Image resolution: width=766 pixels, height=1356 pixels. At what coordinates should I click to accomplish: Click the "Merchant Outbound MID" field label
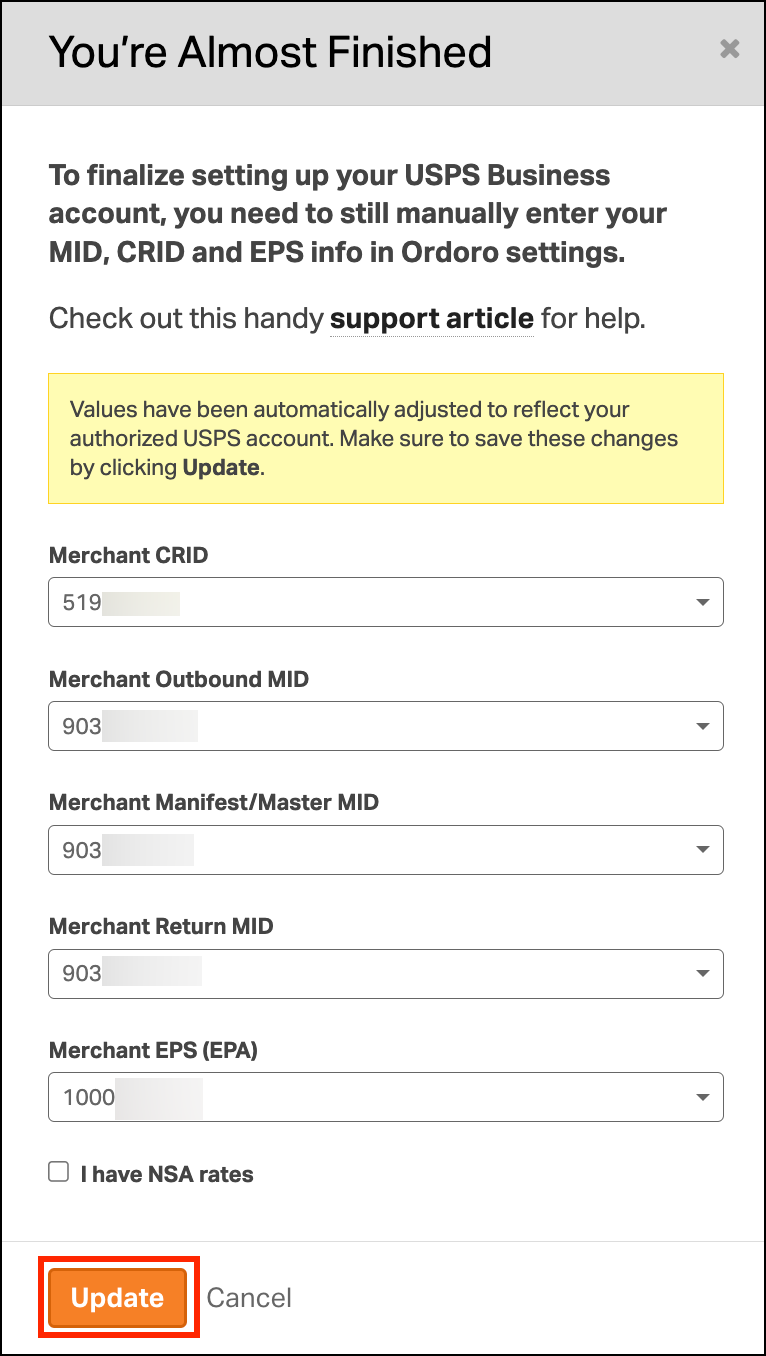pyautogui.click(x=178, y=680)
